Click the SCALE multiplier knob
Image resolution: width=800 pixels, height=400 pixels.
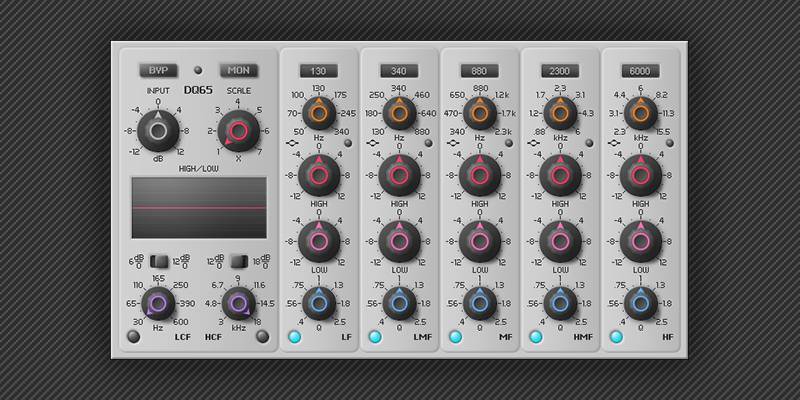(x=238, y=131)
